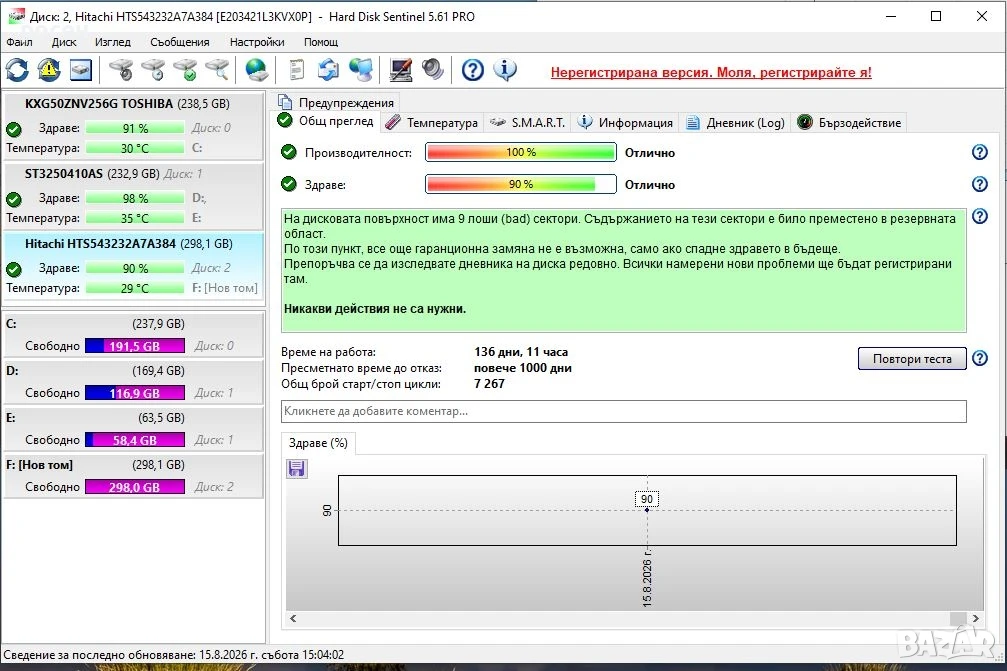This screenshot has width=1007, height=671.
Task: Click green status check of TOSHIBA disk
Action: (x=13, y=128)
